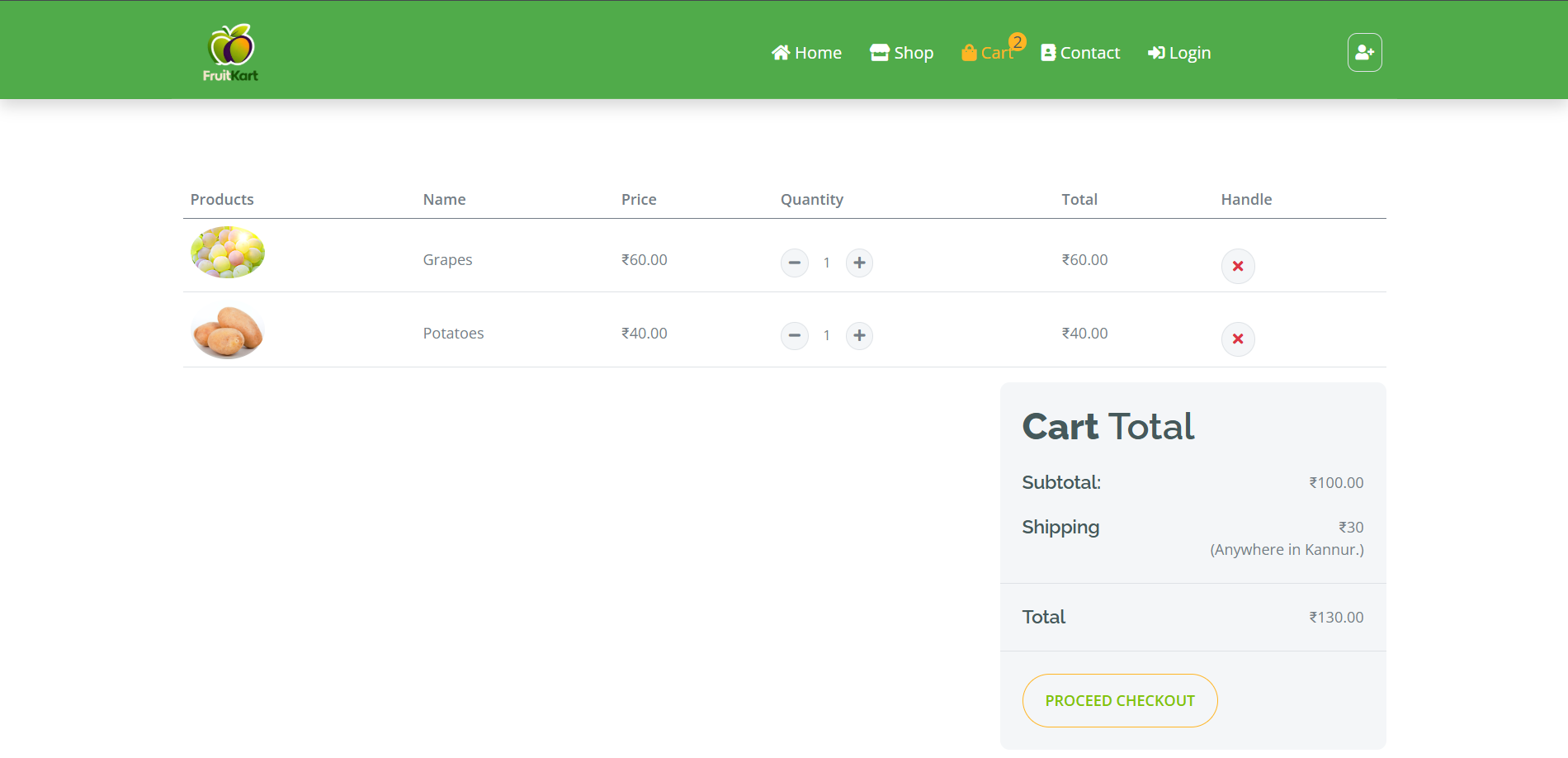Increase Grapes quantity with plus button
Viewport: 1568px width, 758px height.
pyautogui.click(x=859, y=263)
